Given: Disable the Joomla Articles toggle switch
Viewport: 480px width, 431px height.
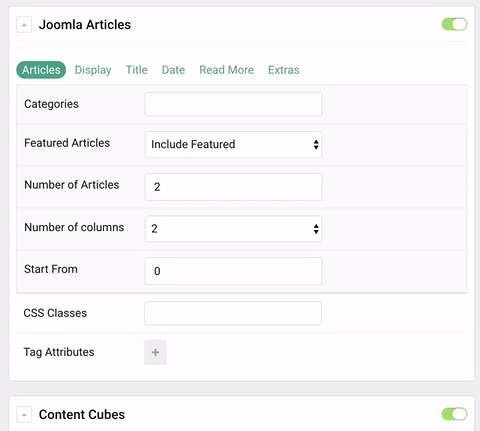Looking at the screenshot, I should 454,24.
